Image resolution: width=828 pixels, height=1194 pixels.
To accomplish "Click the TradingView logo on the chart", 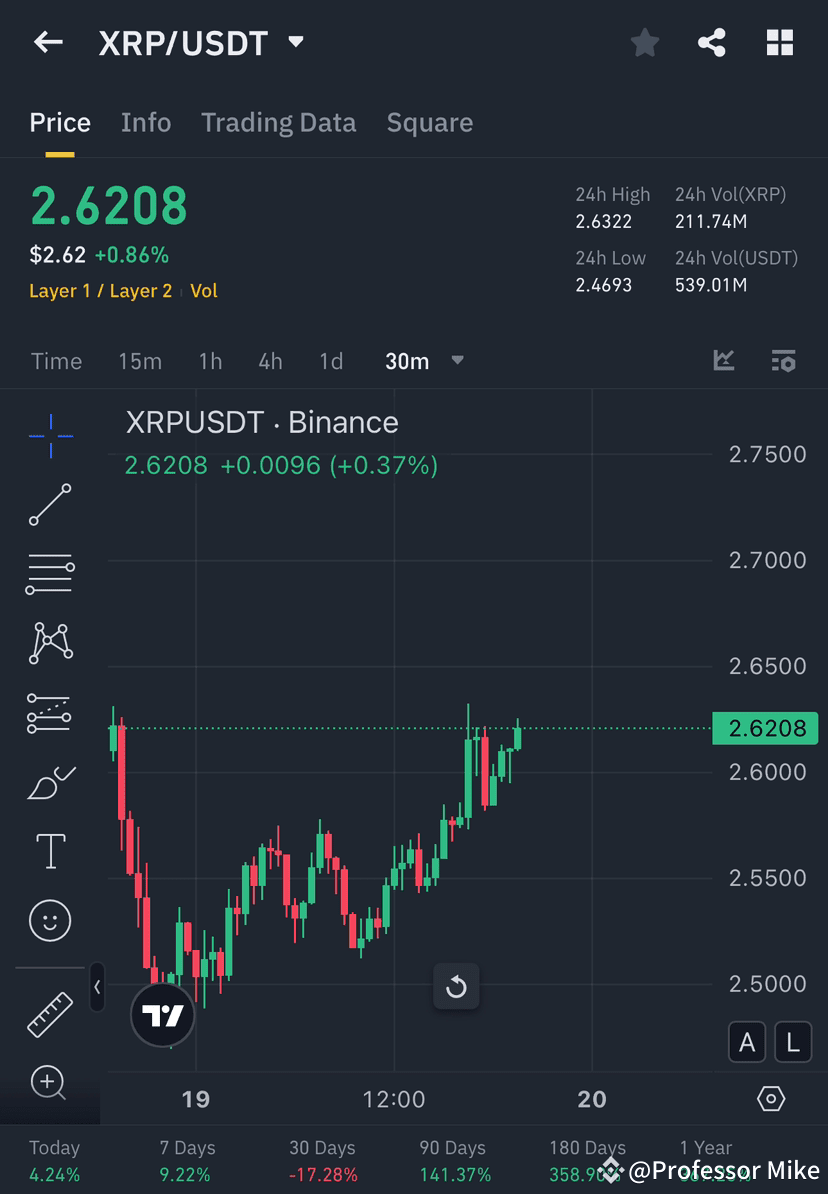I will click(x=162, y=1014).
